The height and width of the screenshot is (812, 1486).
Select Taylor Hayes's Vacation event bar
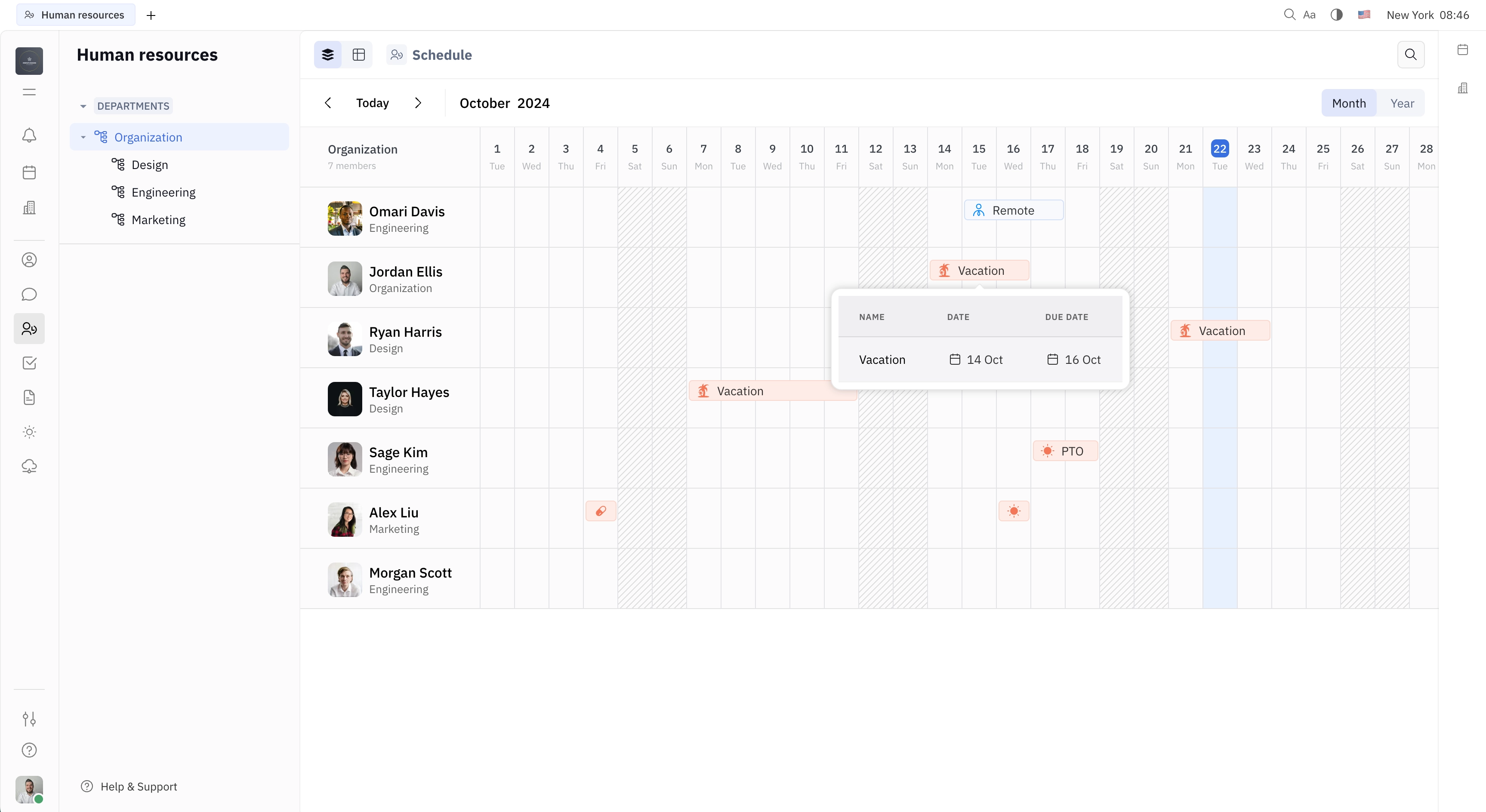point(773,391)
